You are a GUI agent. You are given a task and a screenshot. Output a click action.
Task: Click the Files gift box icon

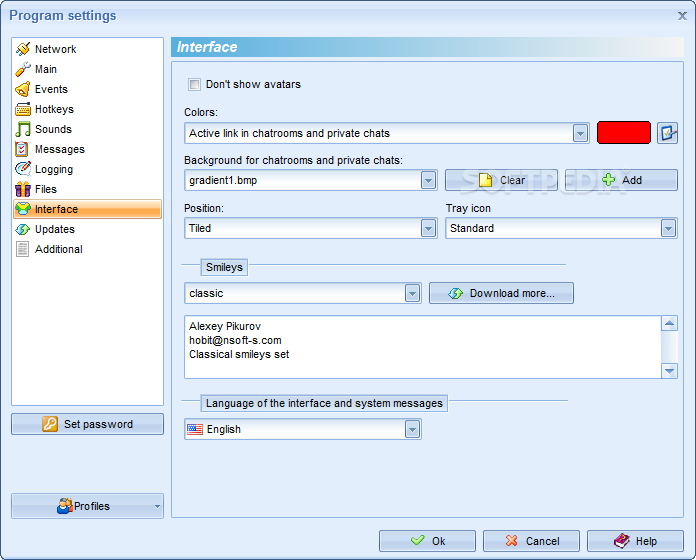pos(23,189)
